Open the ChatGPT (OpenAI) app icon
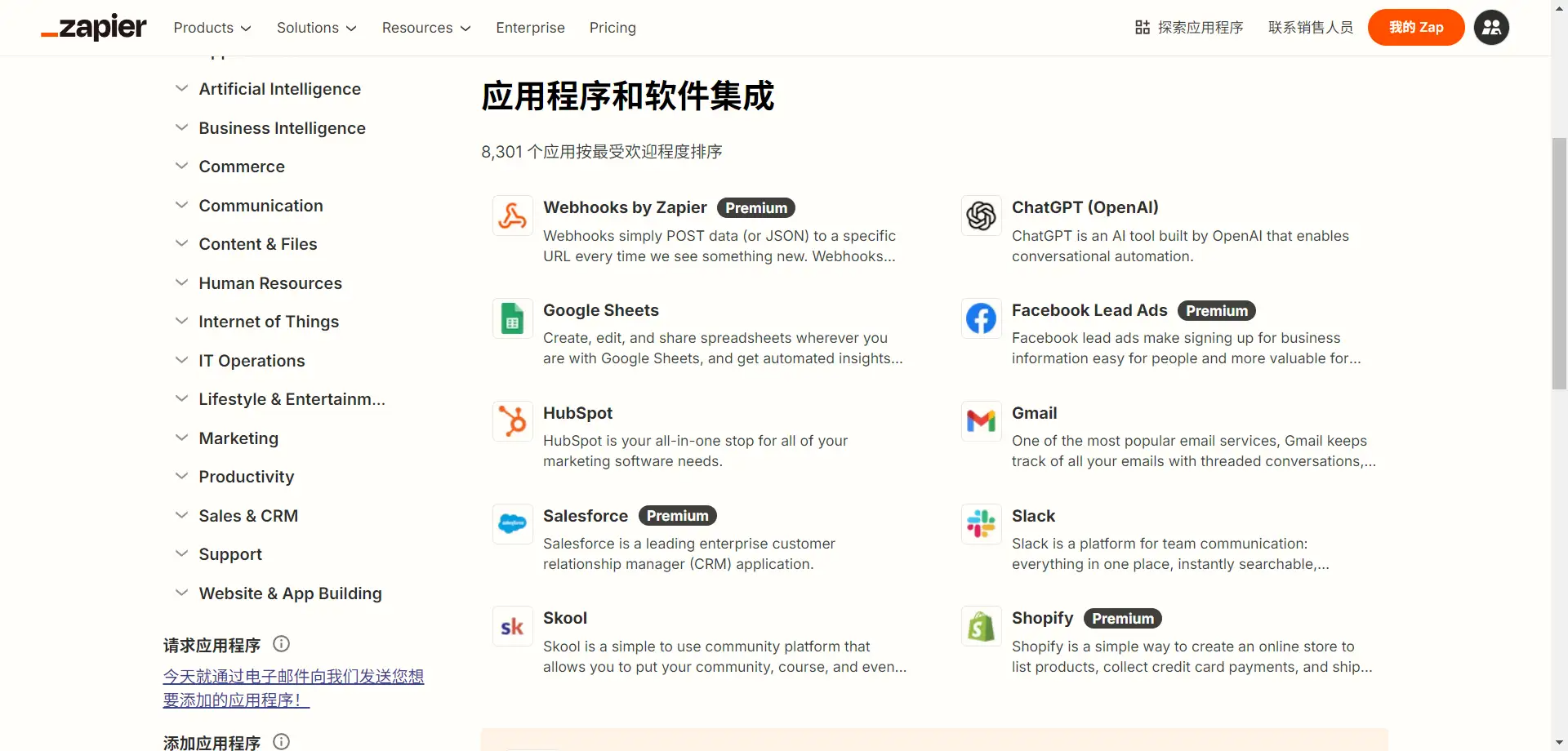The image size is (1568, 751). [x=982, y=216]
